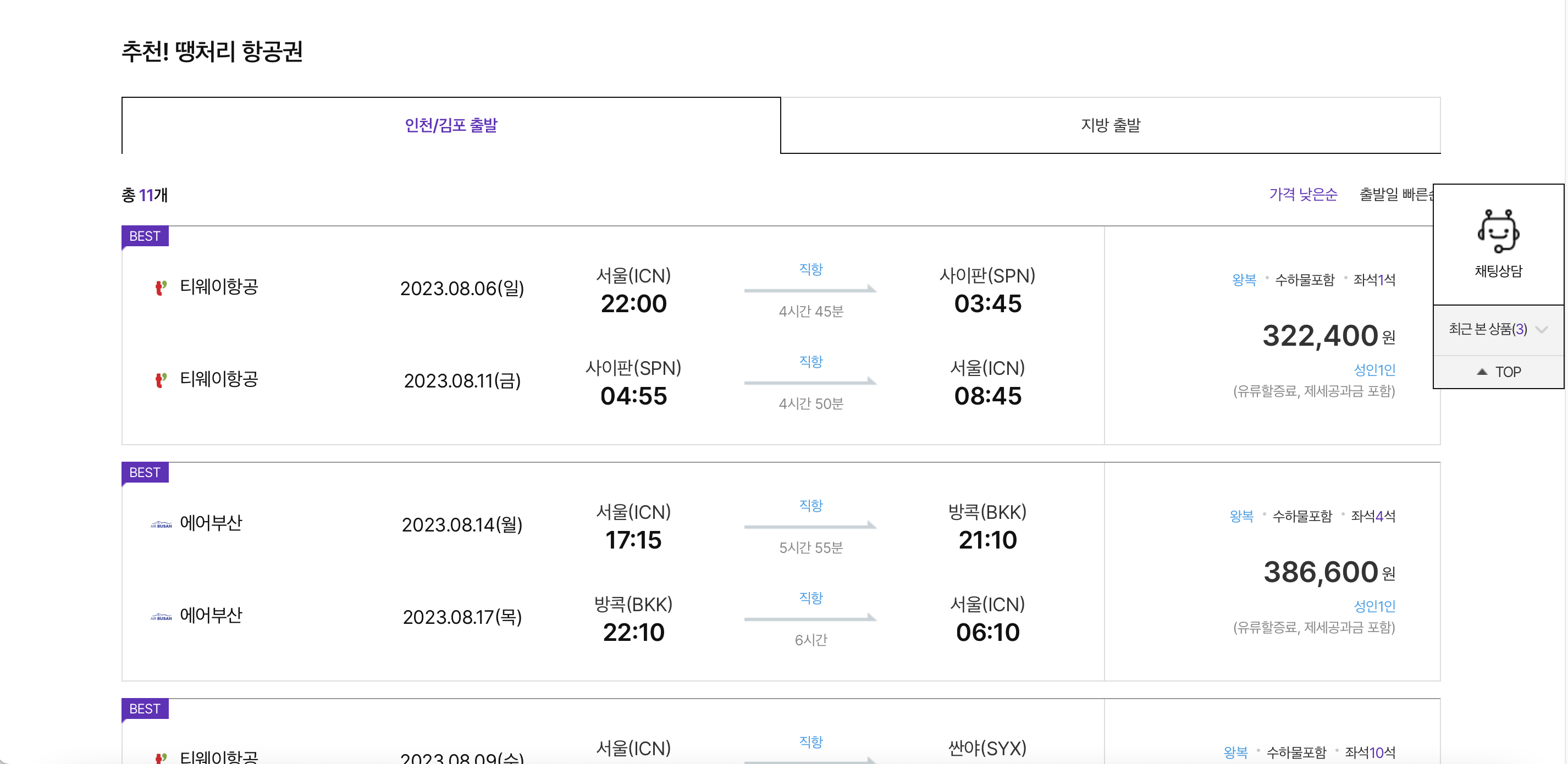Sort by lowest price 가격 낮은순
1568x764 pixels.
click(x=1302, y=194)
